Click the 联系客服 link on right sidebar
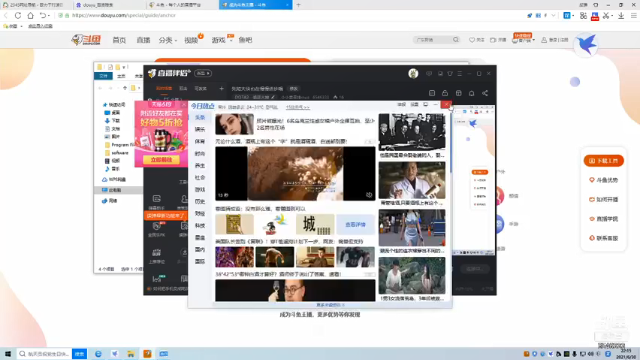Screen dimensions: 640x360 (x=604, y=238)
